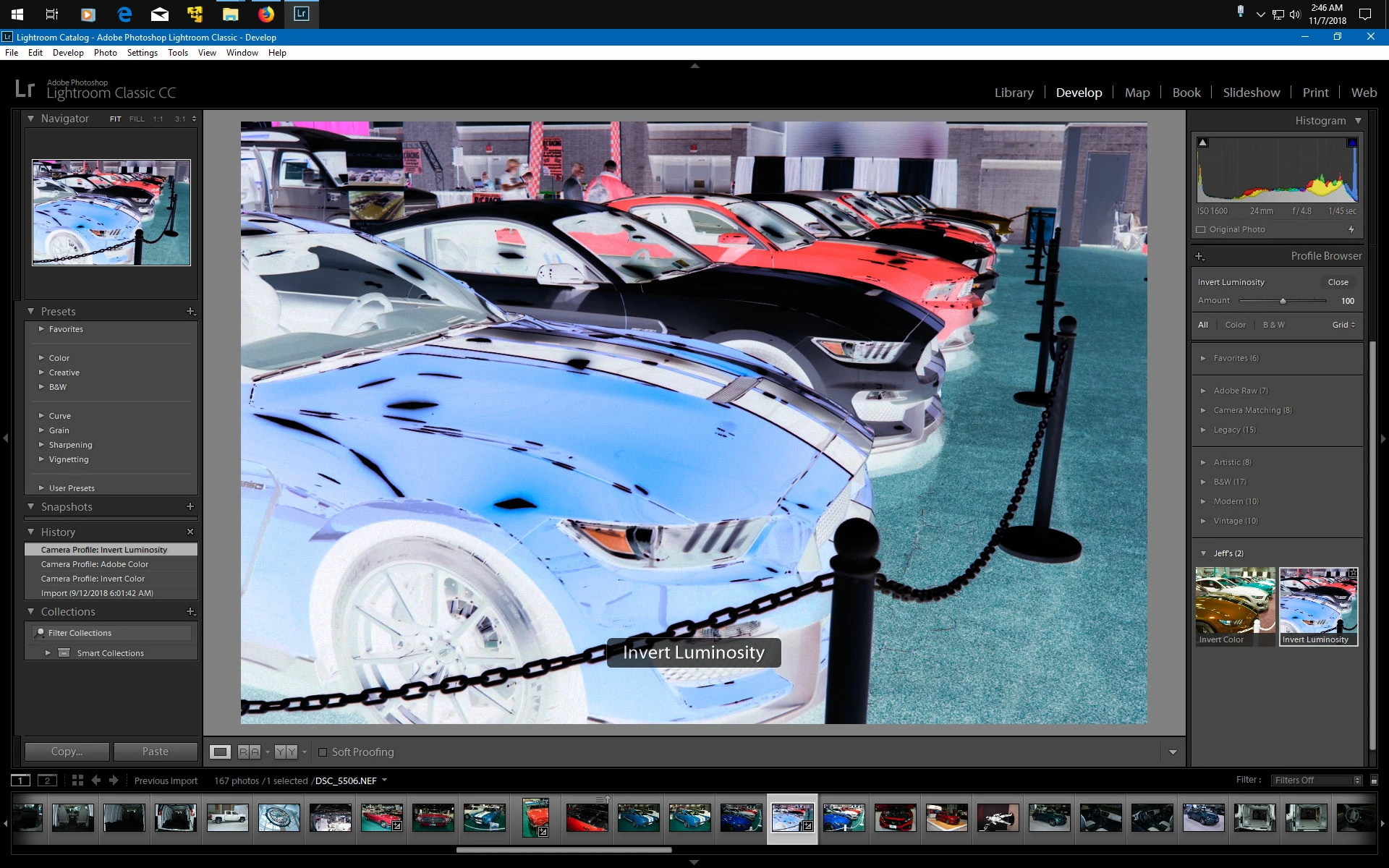This screenshot has height=868, width=1389.
Task: Select the loupe view button in toolbar
Action: (220, 752)
